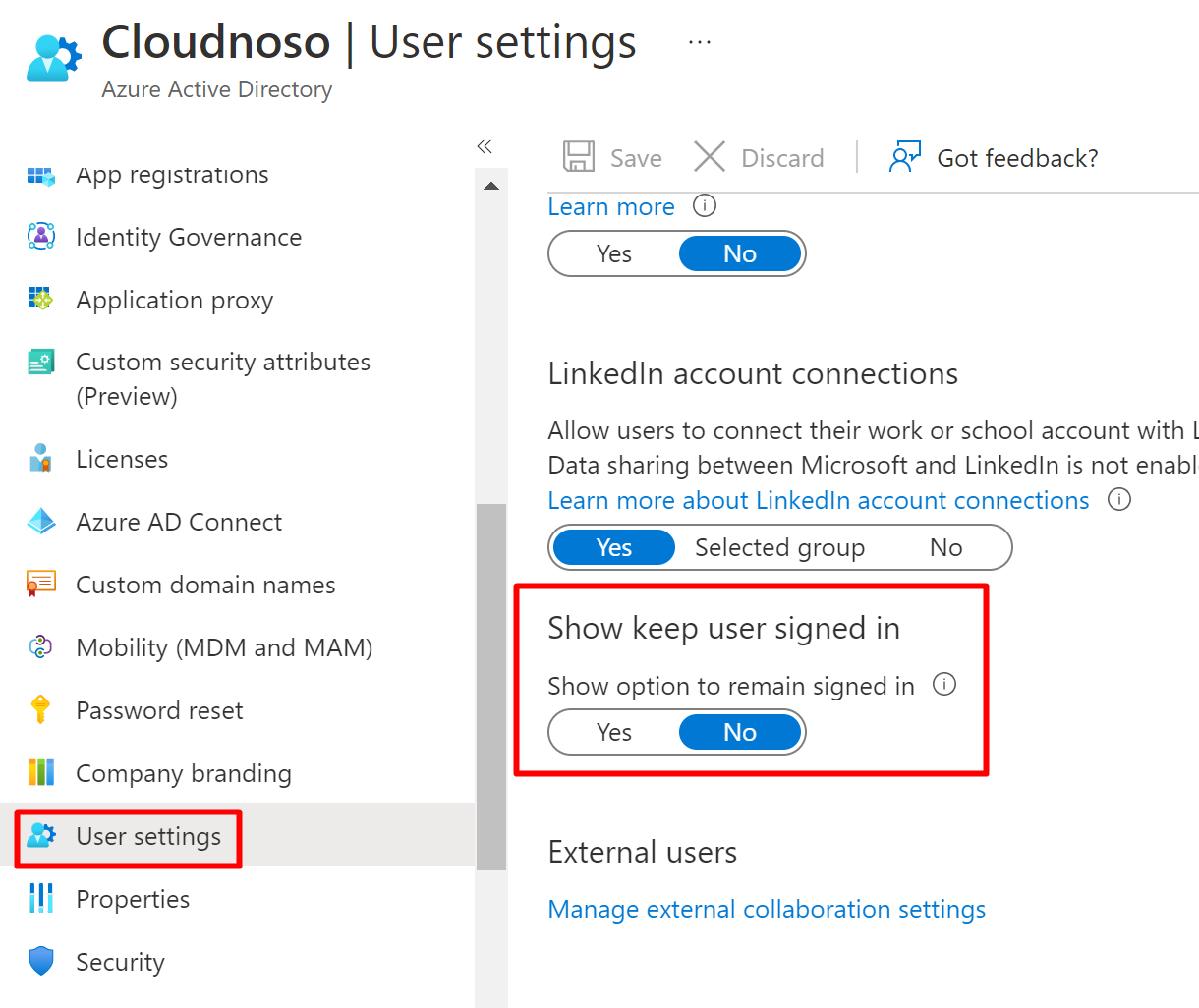This screenshot has width=1199, height=1008.
Task: Click the Security shield icon
Action: click(41, 961)
